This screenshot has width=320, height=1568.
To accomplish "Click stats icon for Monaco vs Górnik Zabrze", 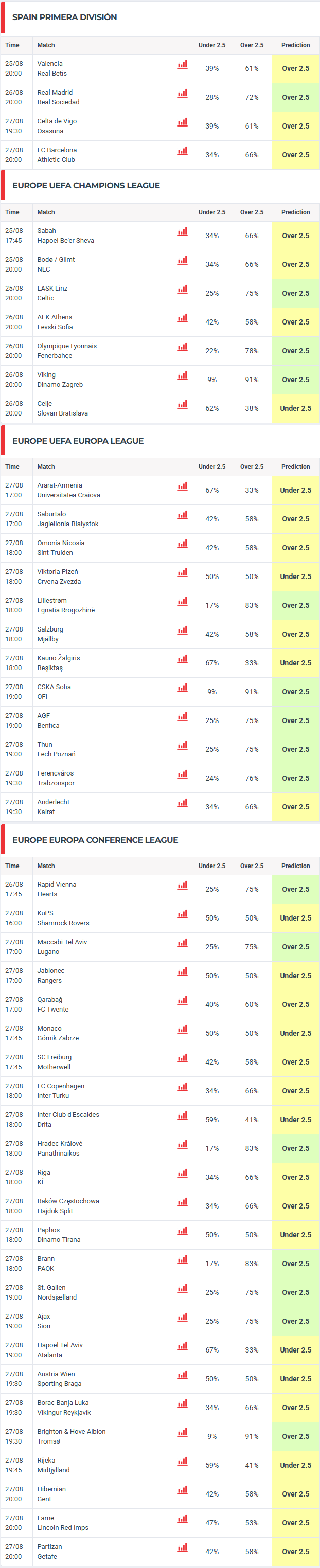I will 183,1029.
